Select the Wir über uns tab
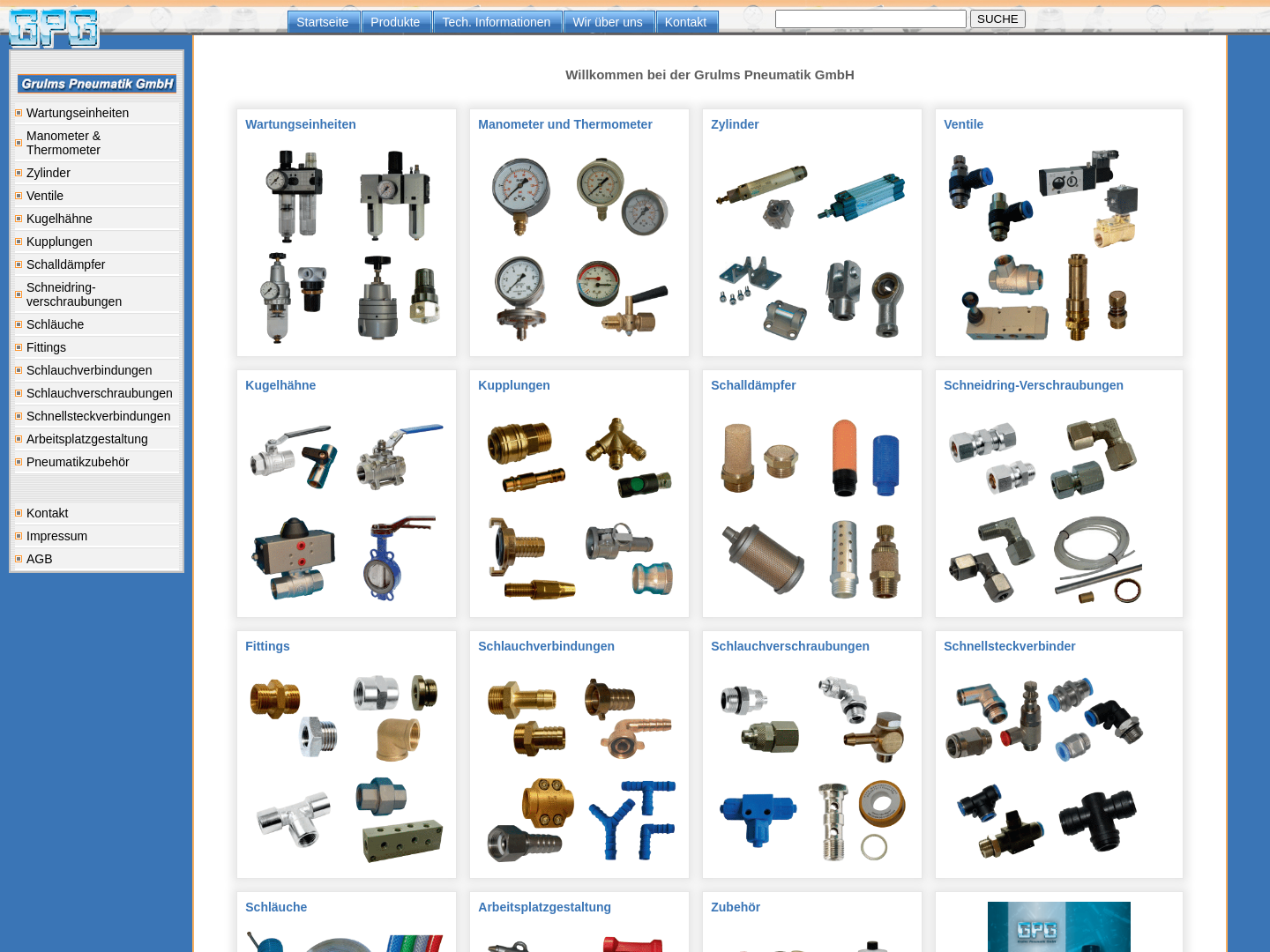1270x952 pixels. point(608,22)
